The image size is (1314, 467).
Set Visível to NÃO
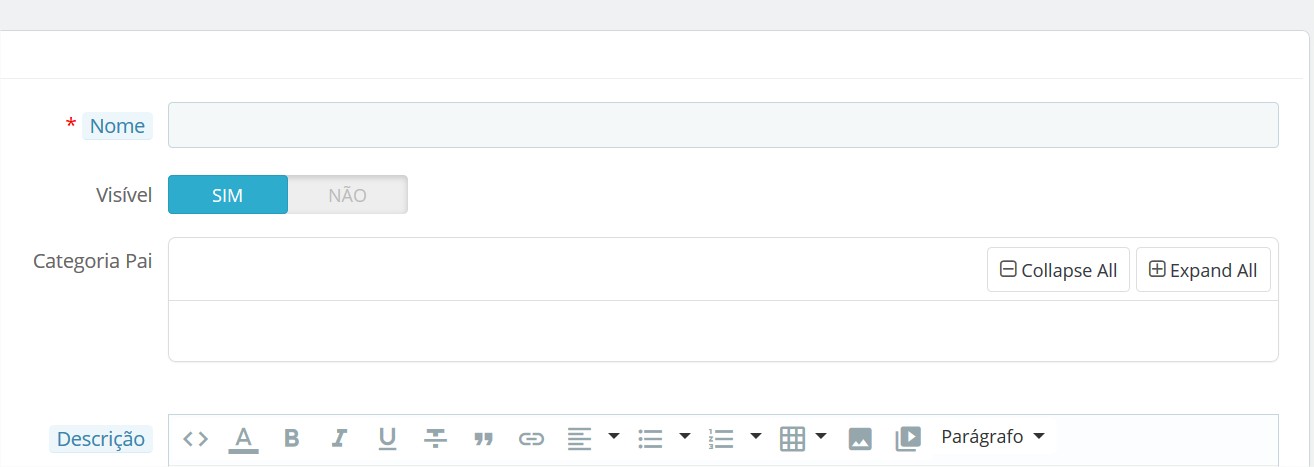[x=347, y=195]
